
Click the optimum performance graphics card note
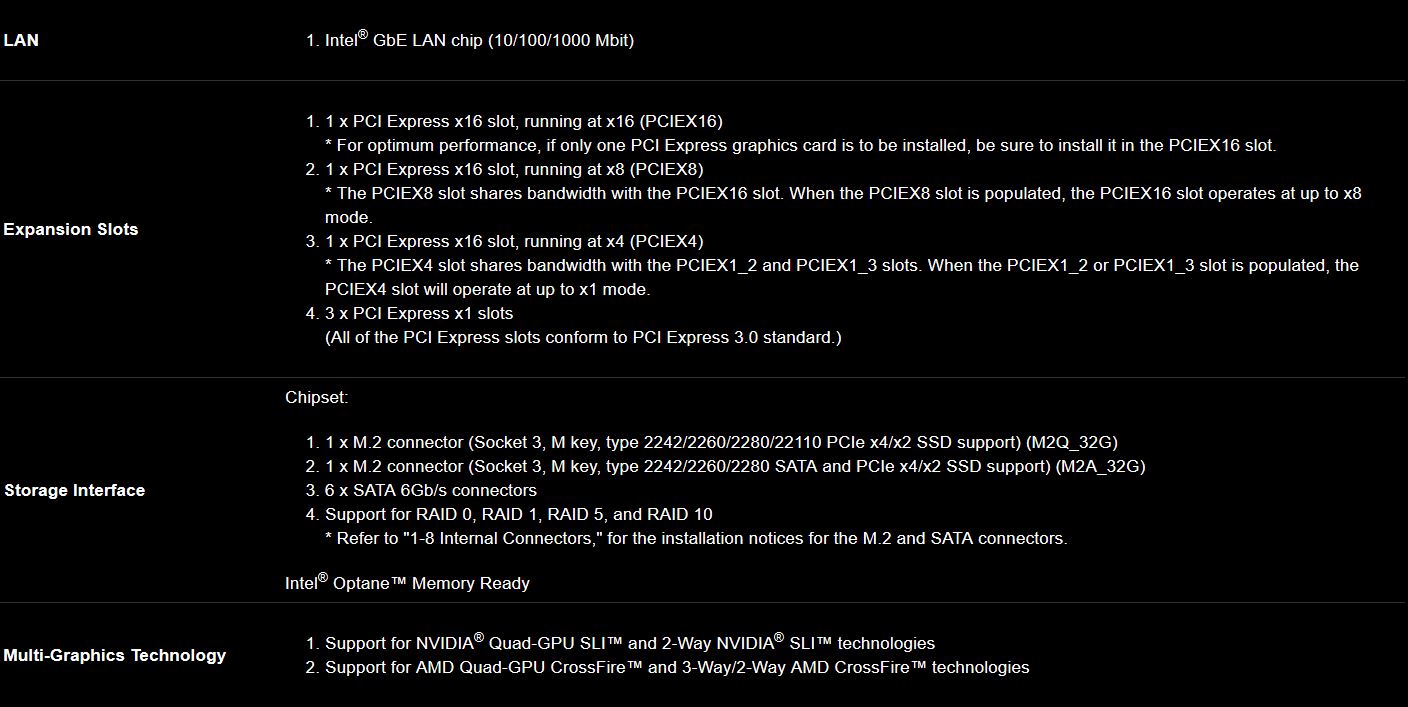[800, 145]
